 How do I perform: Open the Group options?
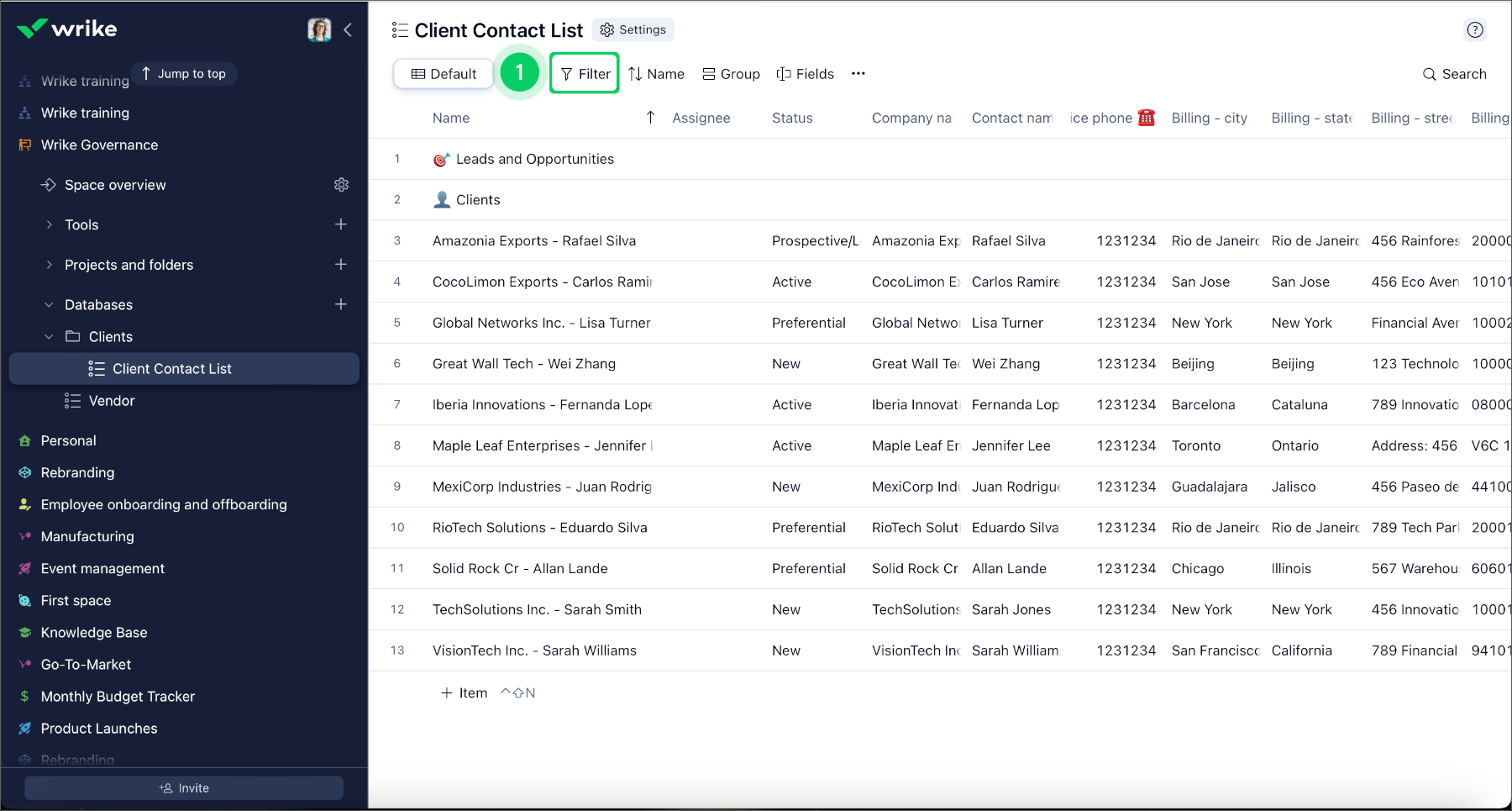[x=731, y=74]
